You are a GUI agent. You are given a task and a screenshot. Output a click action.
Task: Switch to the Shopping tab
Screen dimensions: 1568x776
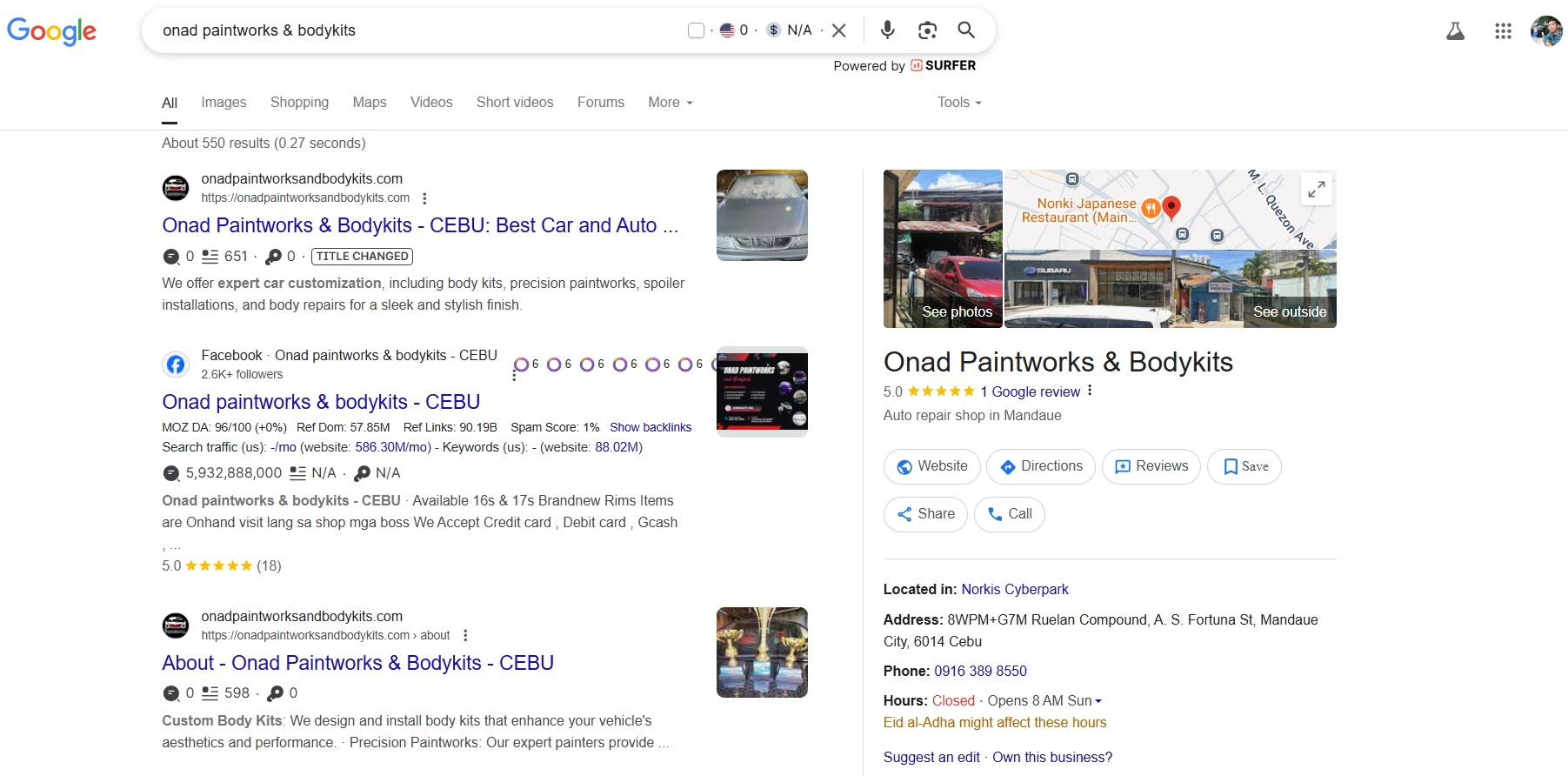299,103
